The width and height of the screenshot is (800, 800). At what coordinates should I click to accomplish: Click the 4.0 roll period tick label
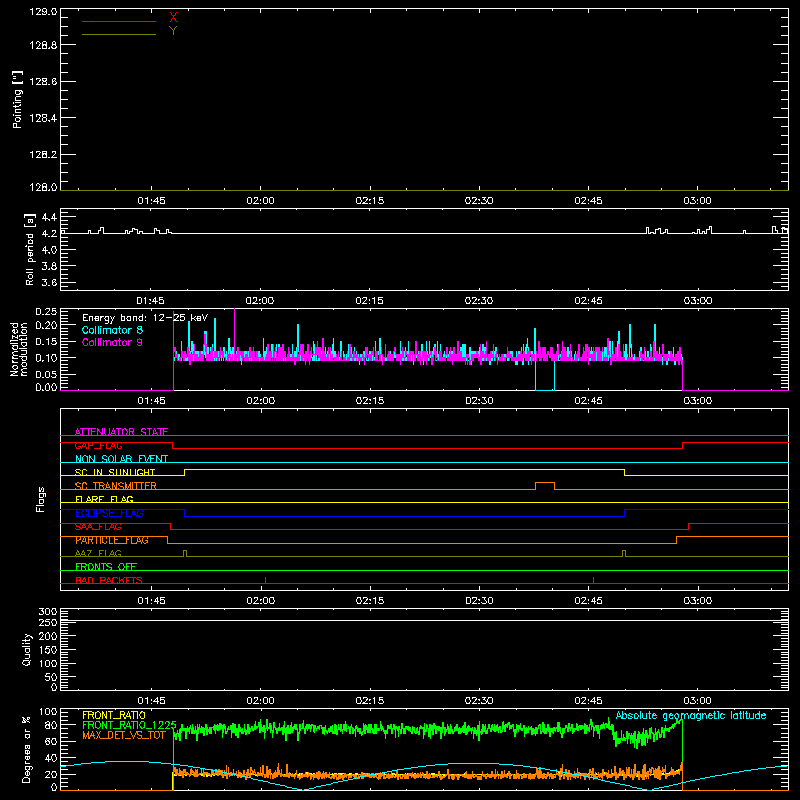(x=49, y=250)
